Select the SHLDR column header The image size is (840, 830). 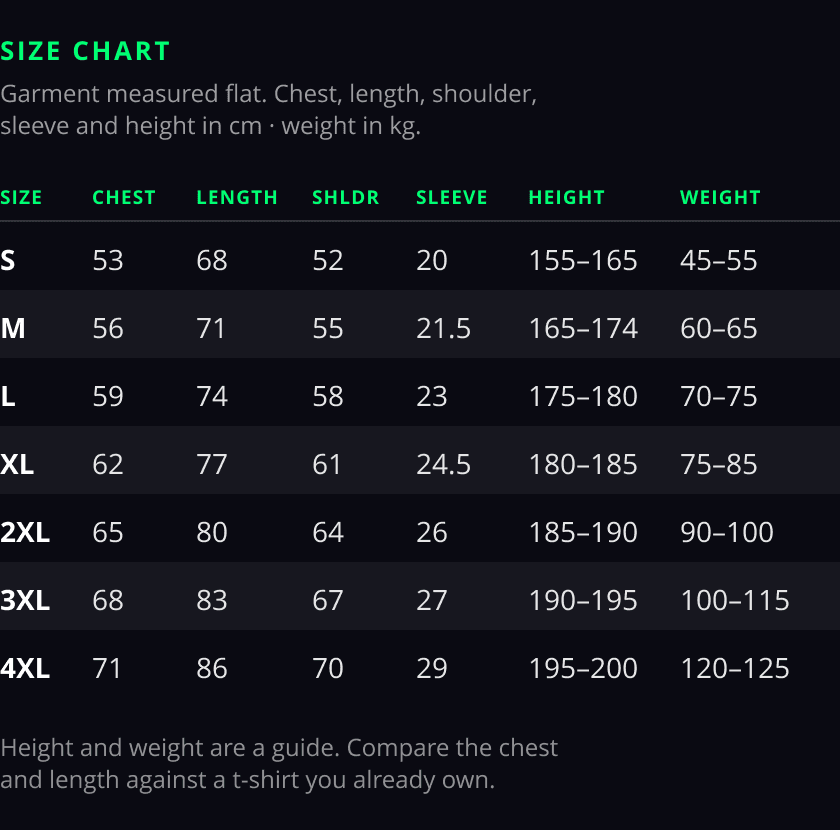click(346, 198)
